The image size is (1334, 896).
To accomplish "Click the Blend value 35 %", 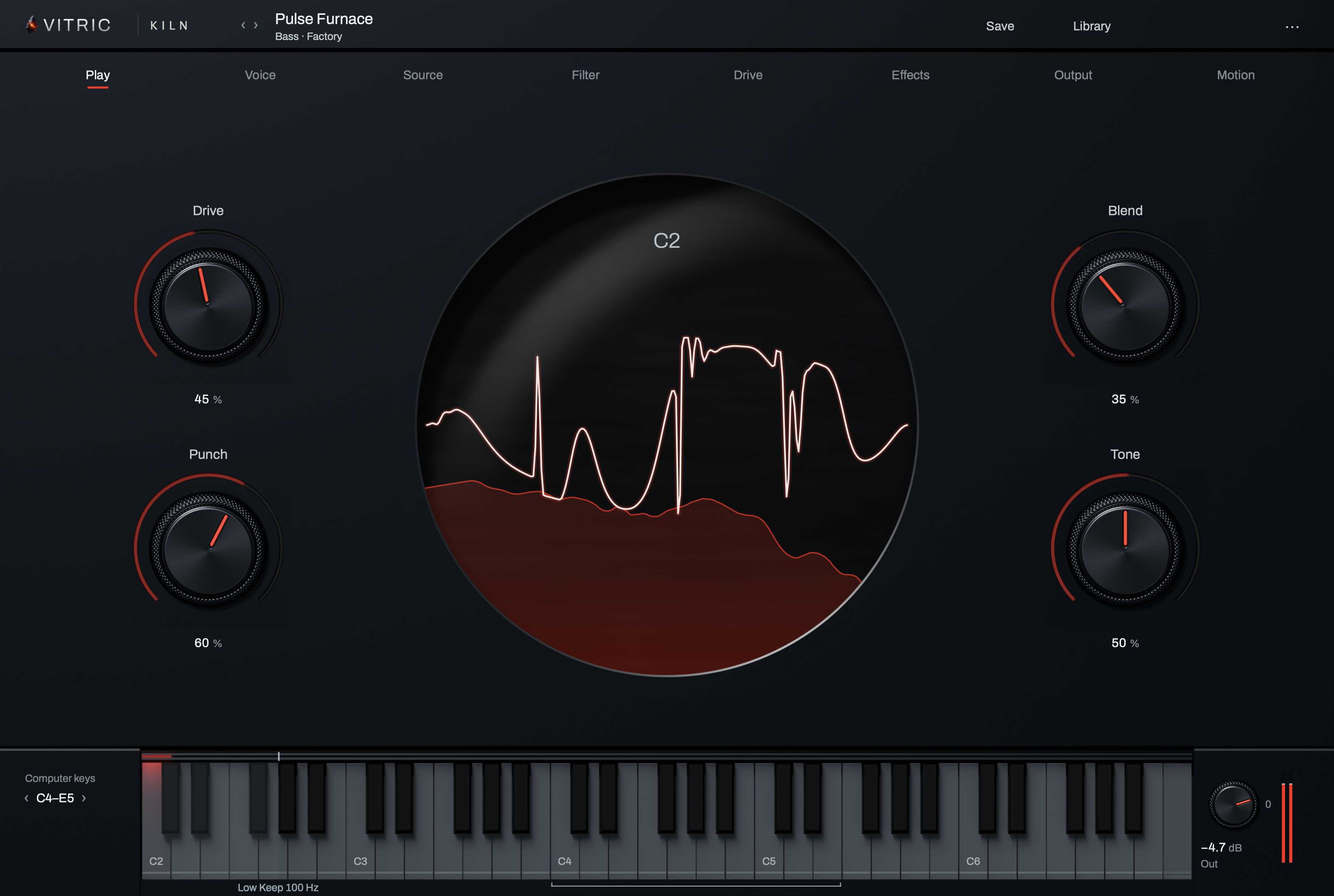I will tap(1125, 399).
